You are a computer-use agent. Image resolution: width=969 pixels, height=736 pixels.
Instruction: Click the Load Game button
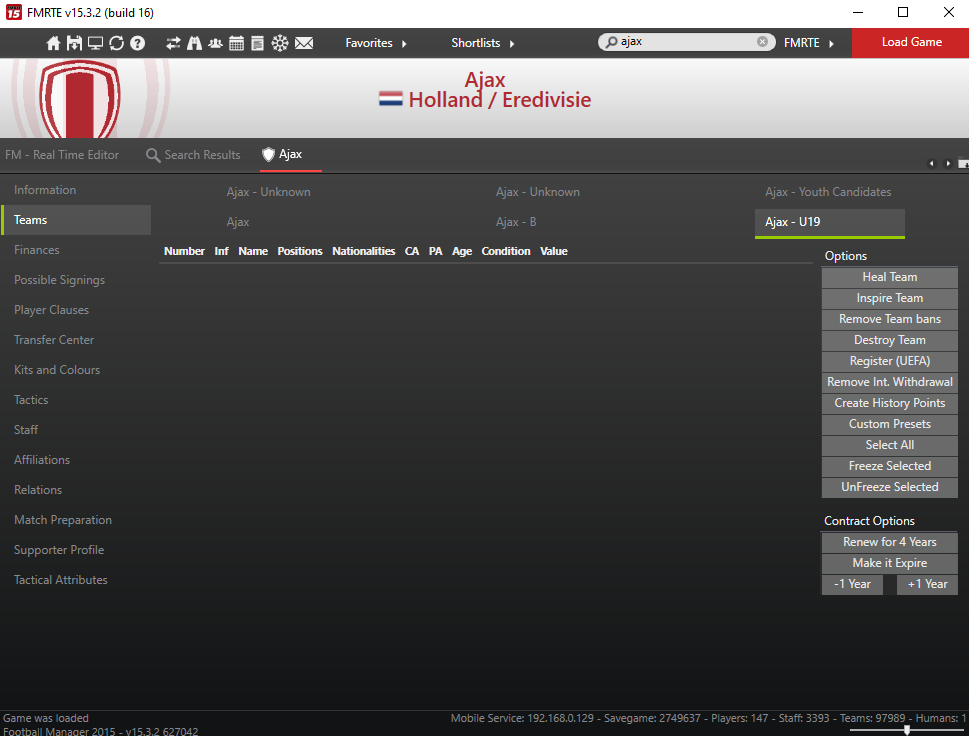tap(911, 43)
